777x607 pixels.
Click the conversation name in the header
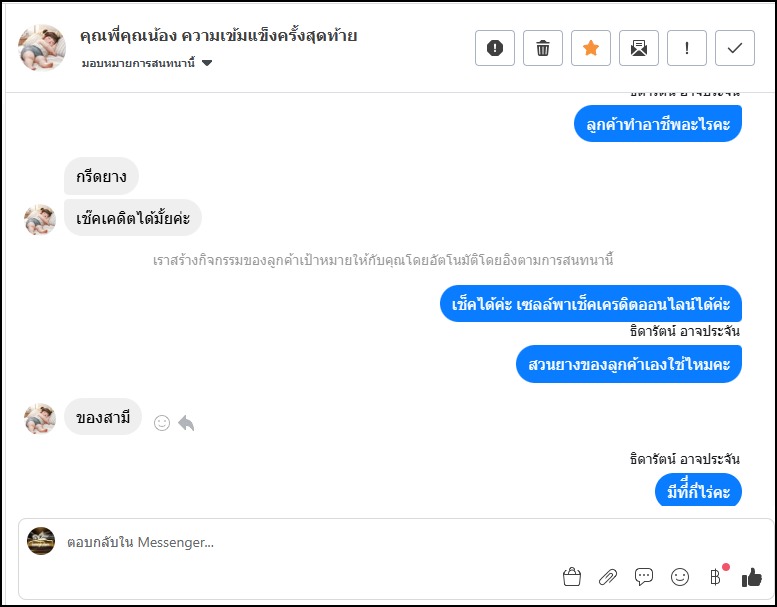tap(218, 36)
